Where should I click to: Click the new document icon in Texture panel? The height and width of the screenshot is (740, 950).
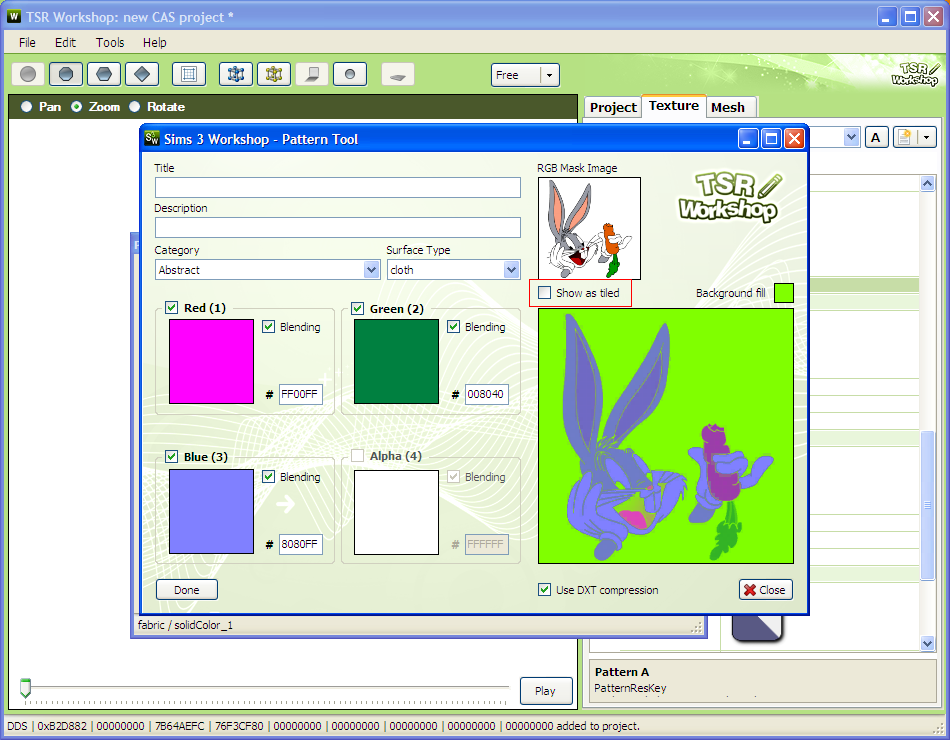click(905, 138)
